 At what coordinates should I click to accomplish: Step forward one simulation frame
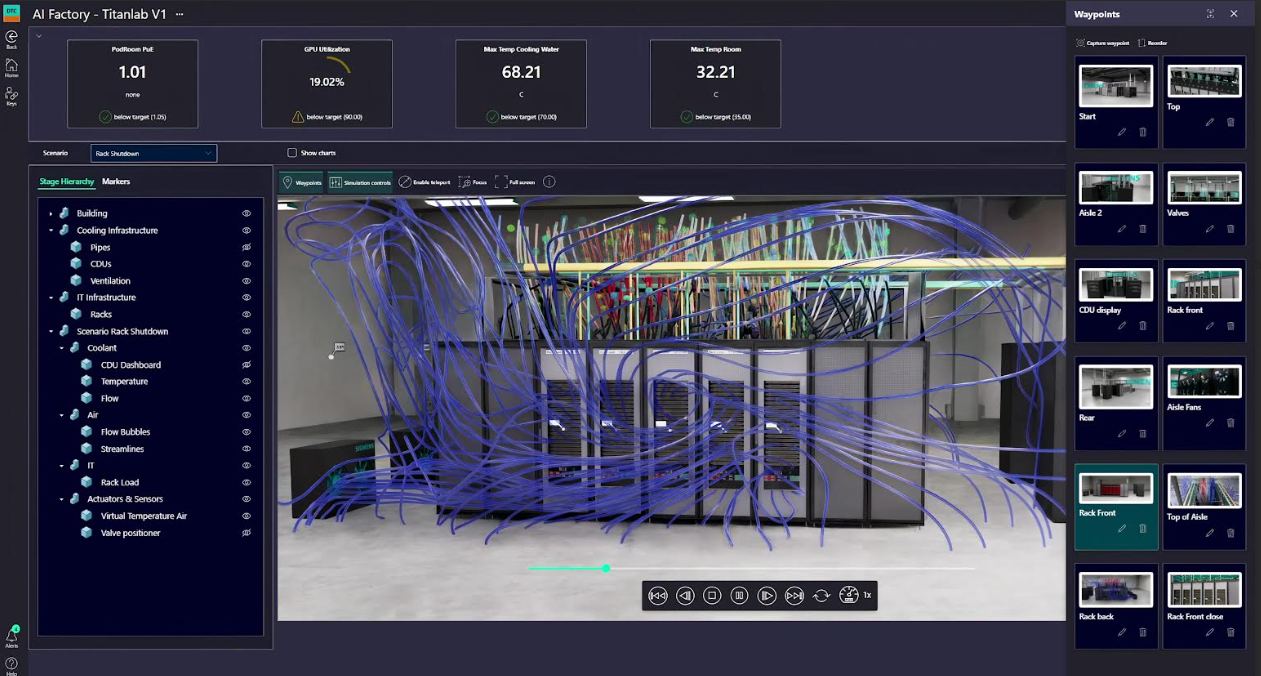(767, 595)
